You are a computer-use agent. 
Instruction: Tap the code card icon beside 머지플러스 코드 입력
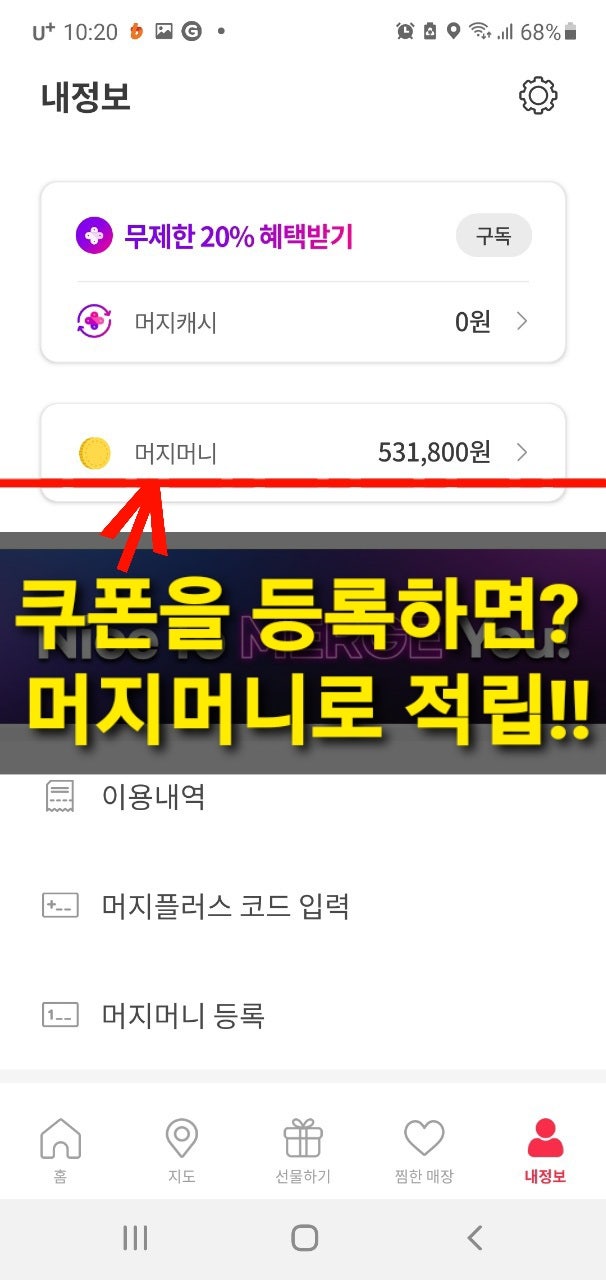59,906
